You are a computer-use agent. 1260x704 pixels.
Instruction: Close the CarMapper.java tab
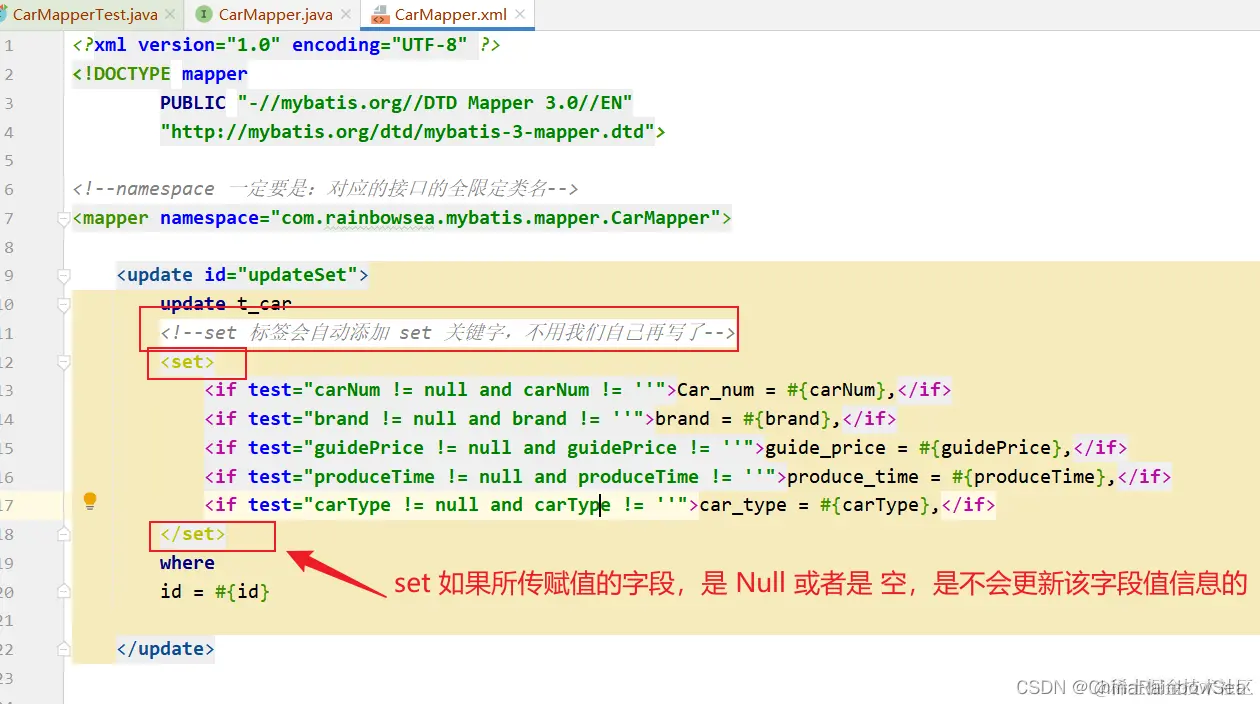point(345,15)
